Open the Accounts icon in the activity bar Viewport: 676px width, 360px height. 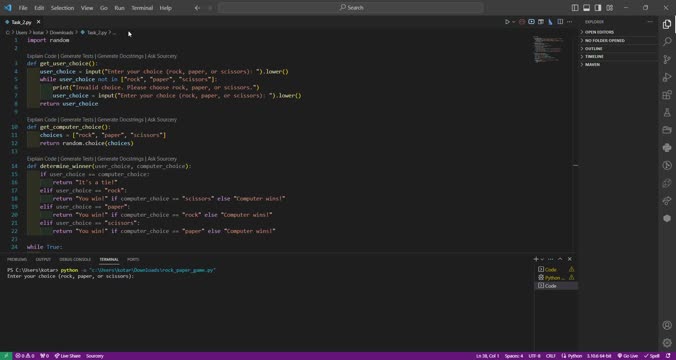[667, 325]
